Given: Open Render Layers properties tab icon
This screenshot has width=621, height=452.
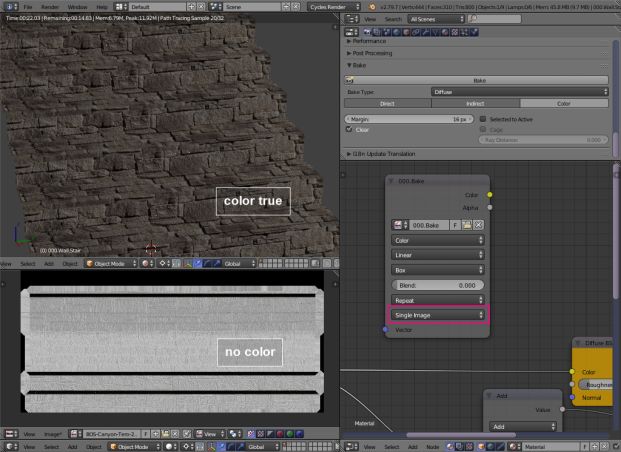Looking at the screenshot, I should pyautogui.click(x=377, y=32).
